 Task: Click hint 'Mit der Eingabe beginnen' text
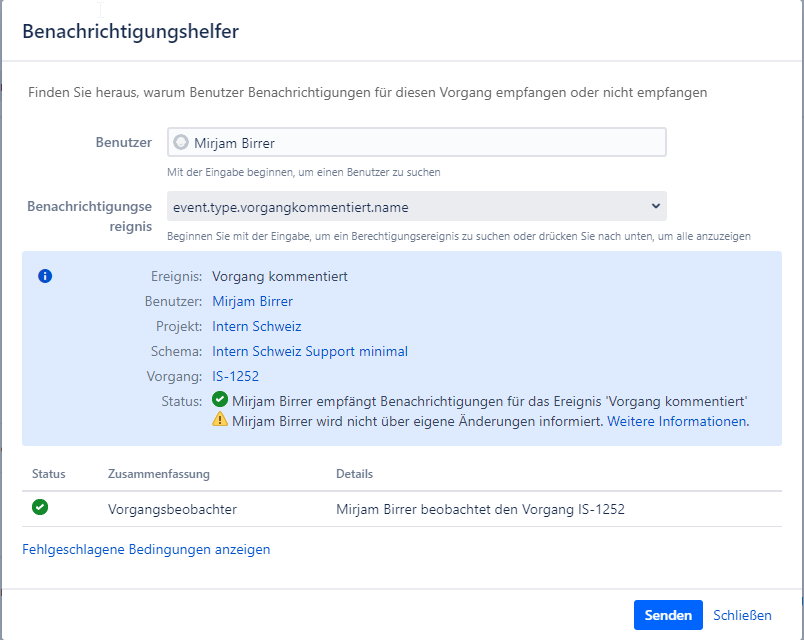(304, 172)
